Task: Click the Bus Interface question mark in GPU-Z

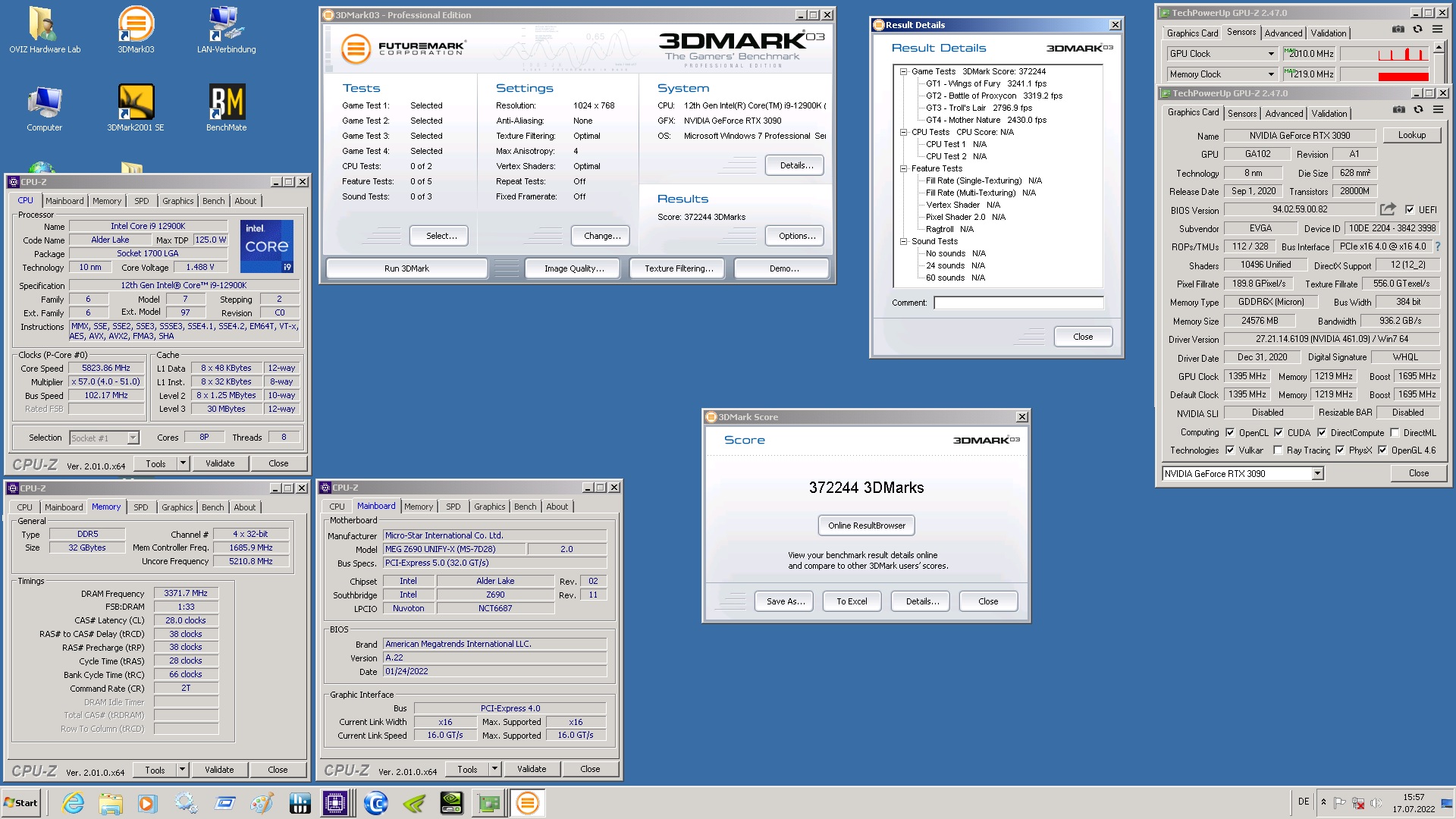Action: coord(1437,246)
